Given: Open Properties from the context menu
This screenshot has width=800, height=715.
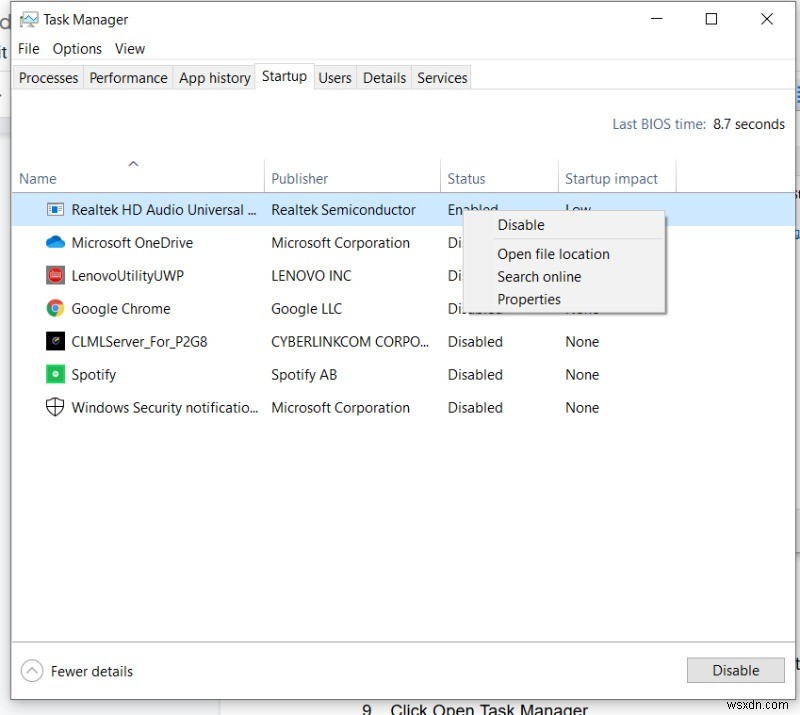Looking at the screenshot, I should pos(529,299).
